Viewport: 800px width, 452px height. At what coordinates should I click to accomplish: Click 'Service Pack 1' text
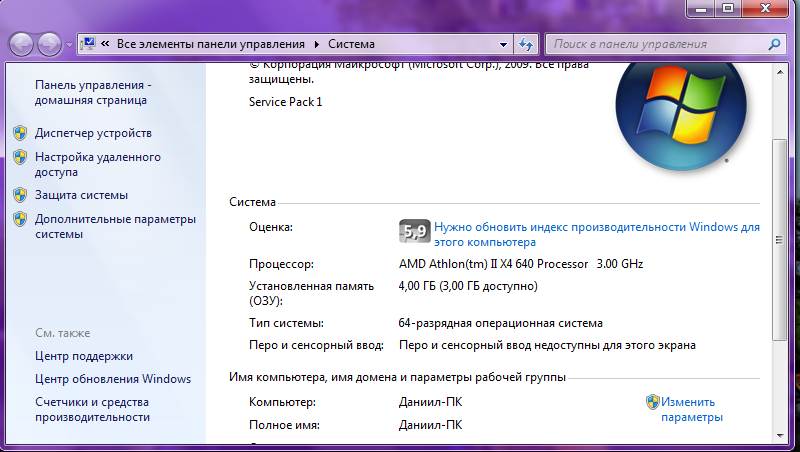click(x=285, y=102)
